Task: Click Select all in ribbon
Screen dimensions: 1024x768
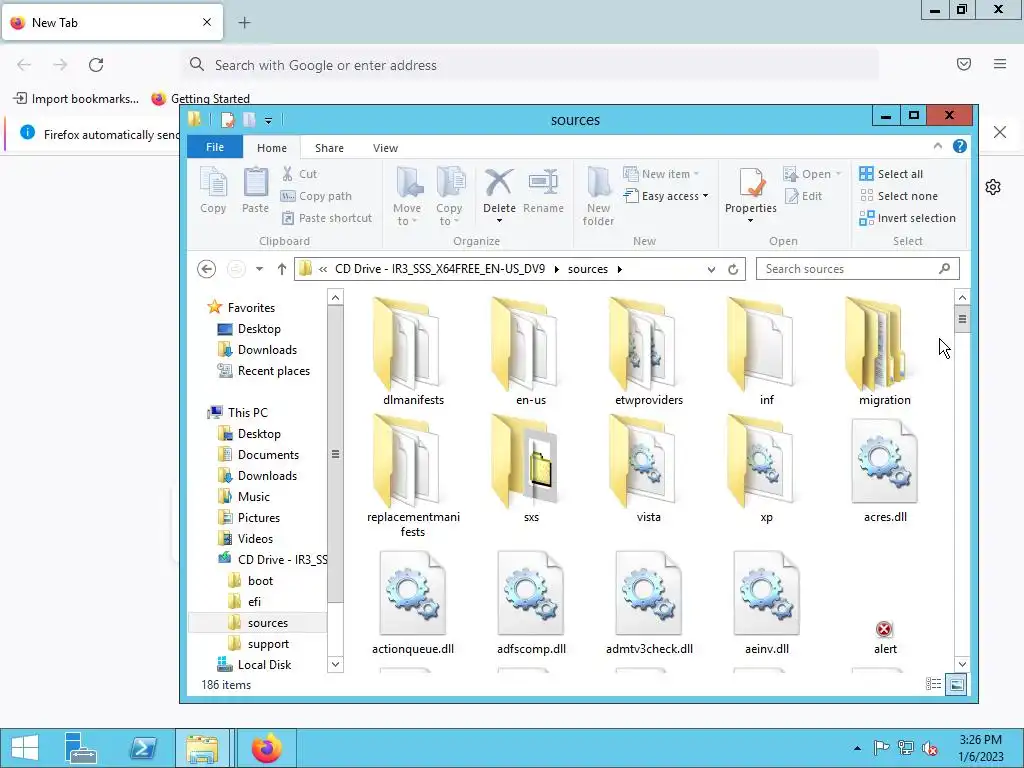Action: point(891,174)
